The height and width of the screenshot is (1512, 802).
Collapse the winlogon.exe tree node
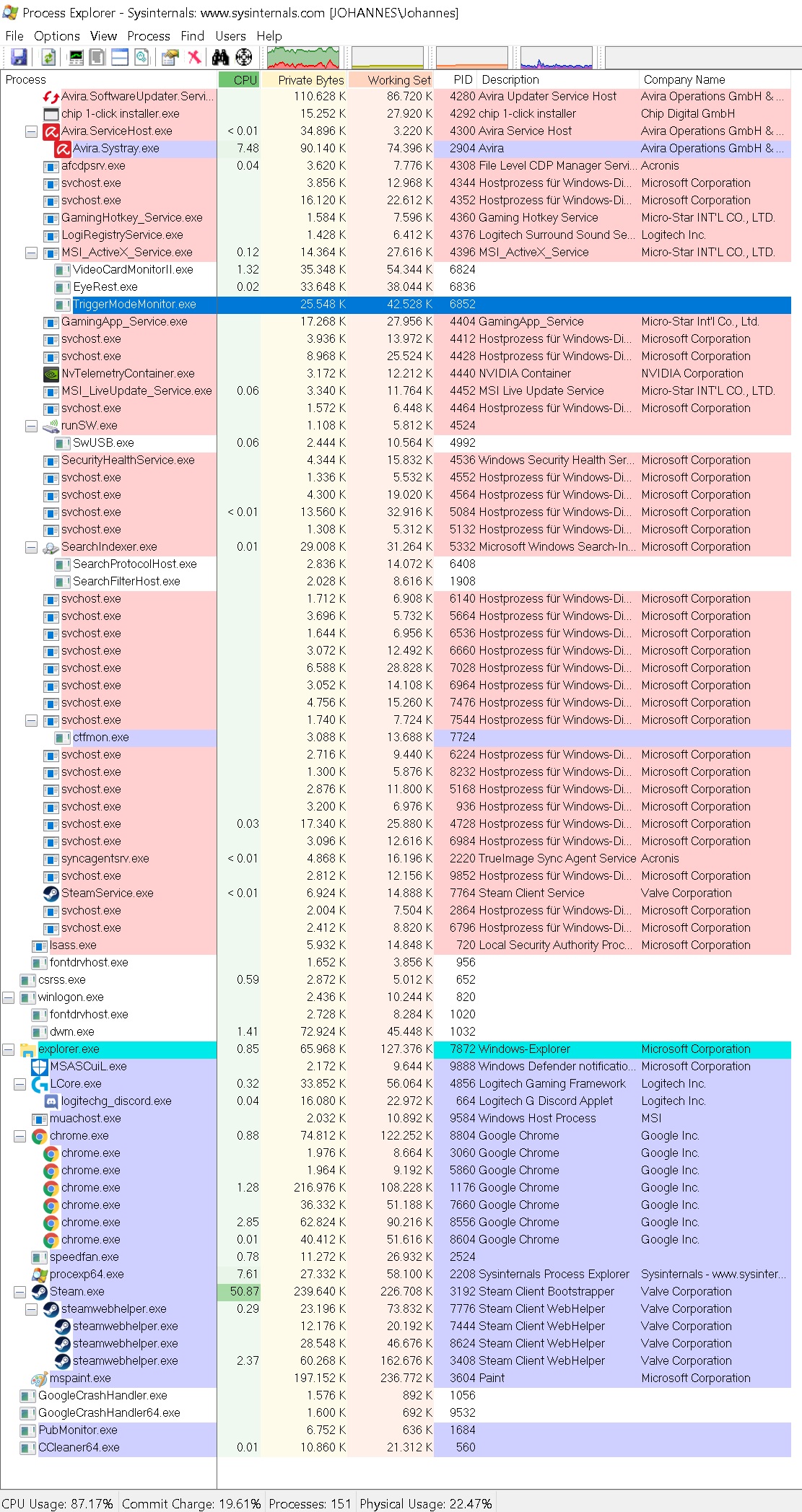[8, 997]
